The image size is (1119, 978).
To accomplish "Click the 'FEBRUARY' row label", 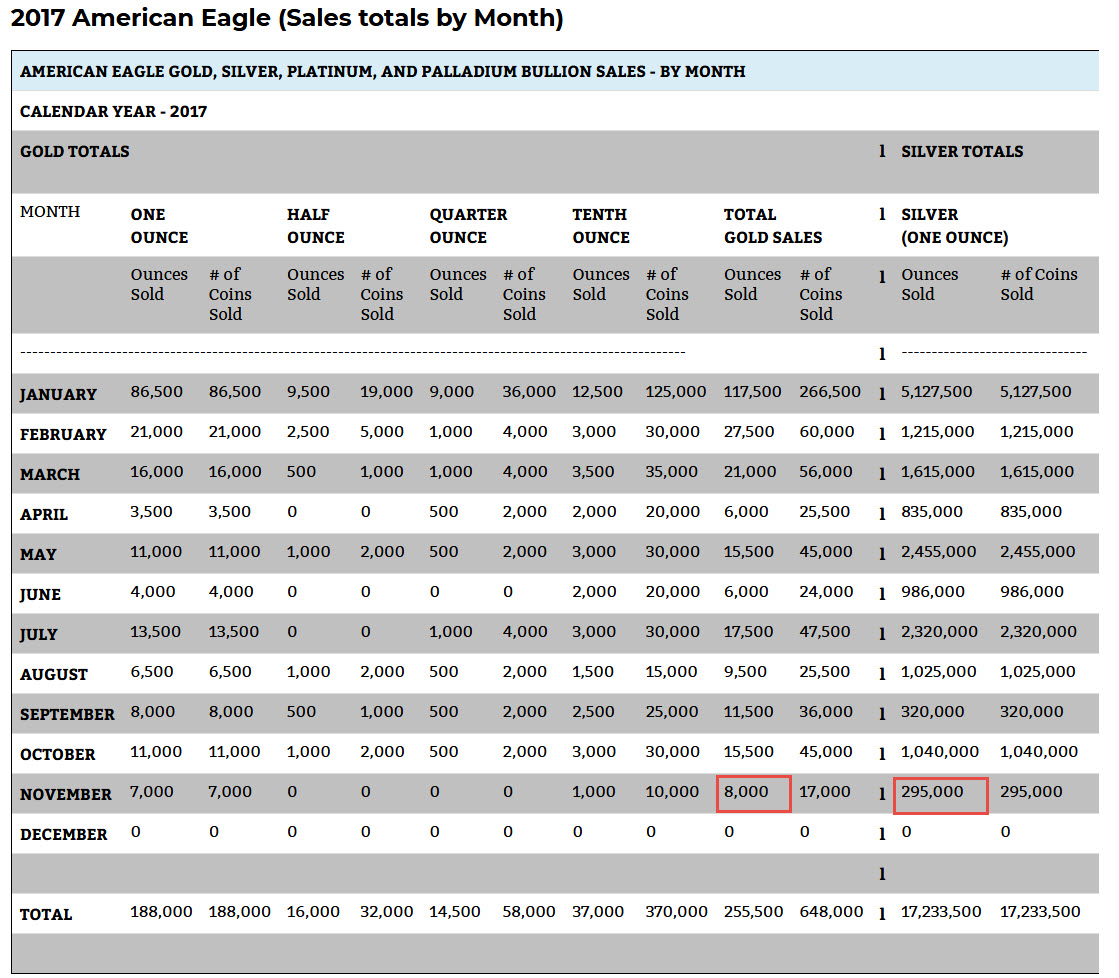I will point(63,434).
